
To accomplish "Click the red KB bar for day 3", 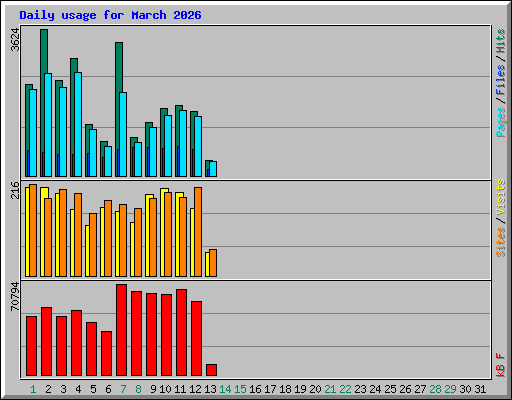I will click(x=61, y=346).
